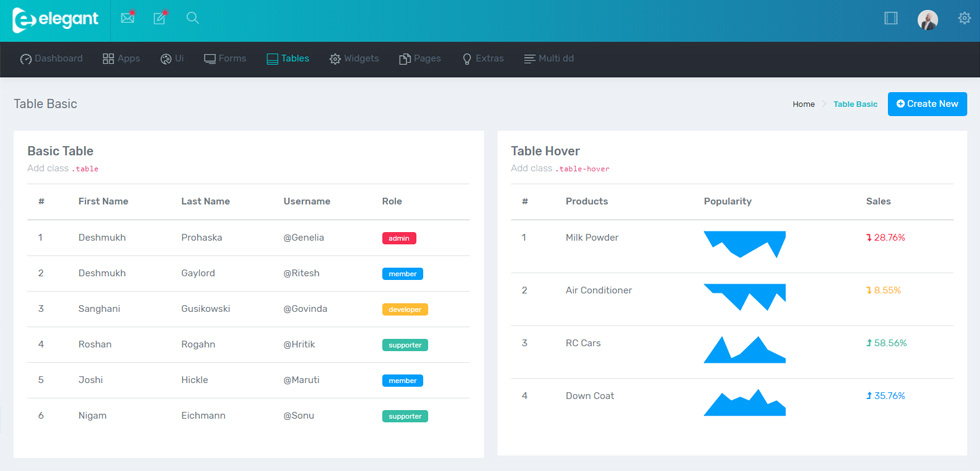Screen dimensions: 980x471
Task: Click the @Hritik username cell
Action: tap(301, 344)
